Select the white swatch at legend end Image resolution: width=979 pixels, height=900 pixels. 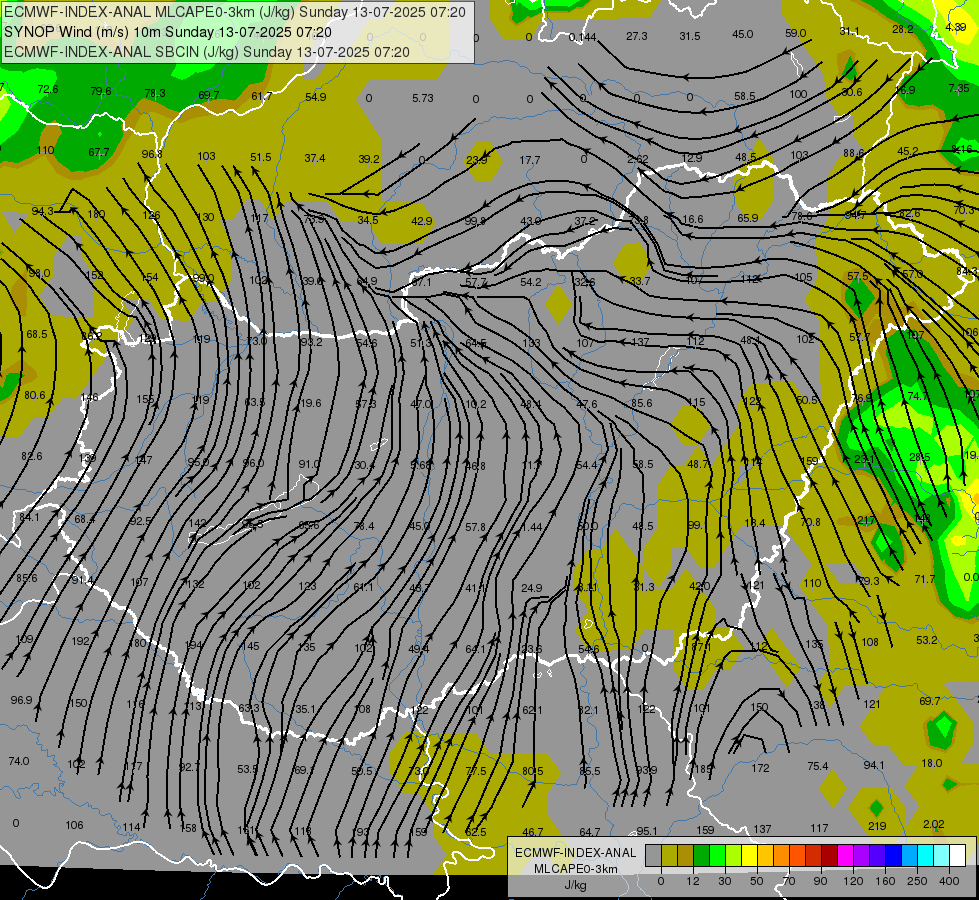pyautogui.click(x=958, y=856)
